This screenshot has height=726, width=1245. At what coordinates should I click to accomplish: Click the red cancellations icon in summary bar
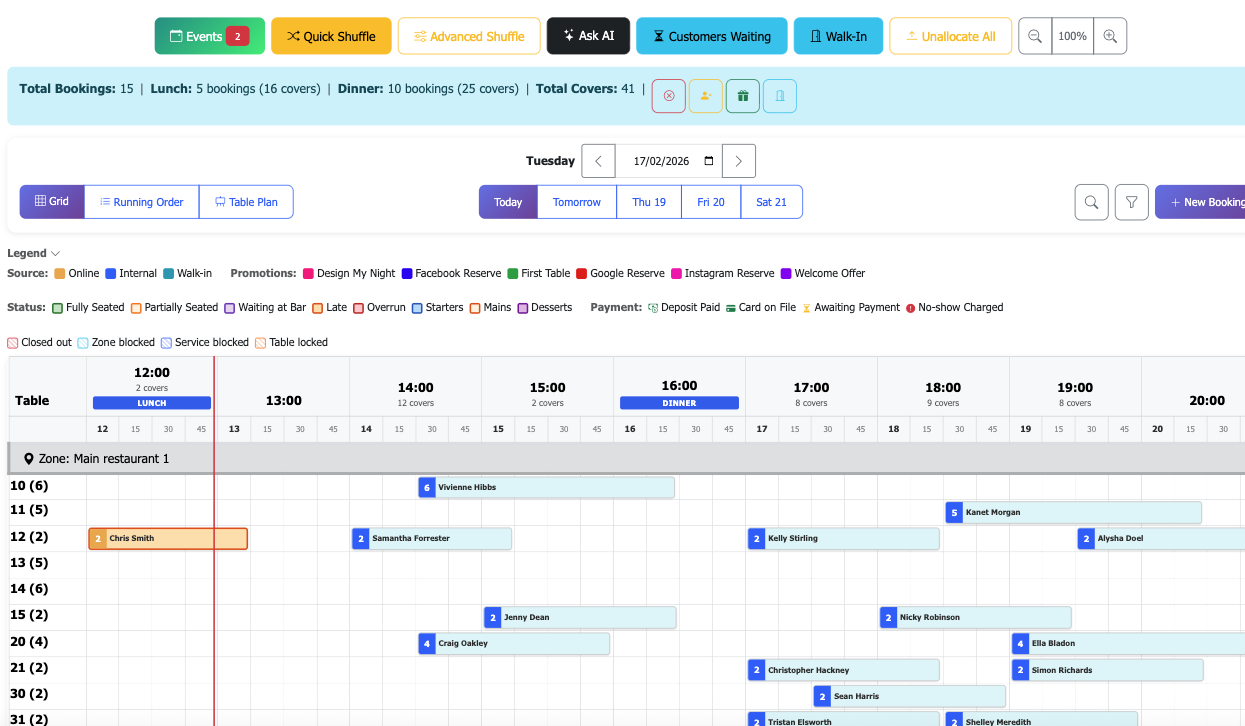coord(668,96)
